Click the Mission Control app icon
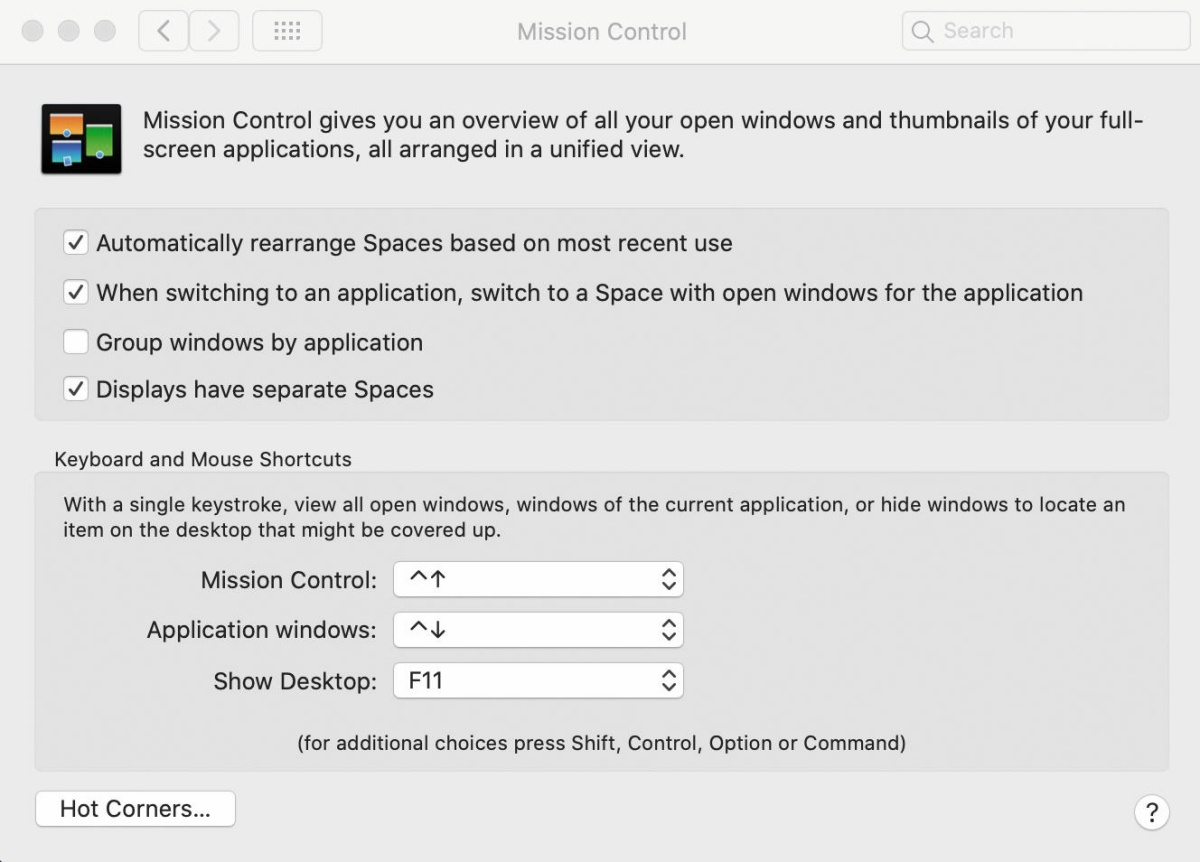The image size is (1200, 862). pyautogui.click(x=81, y=139)
